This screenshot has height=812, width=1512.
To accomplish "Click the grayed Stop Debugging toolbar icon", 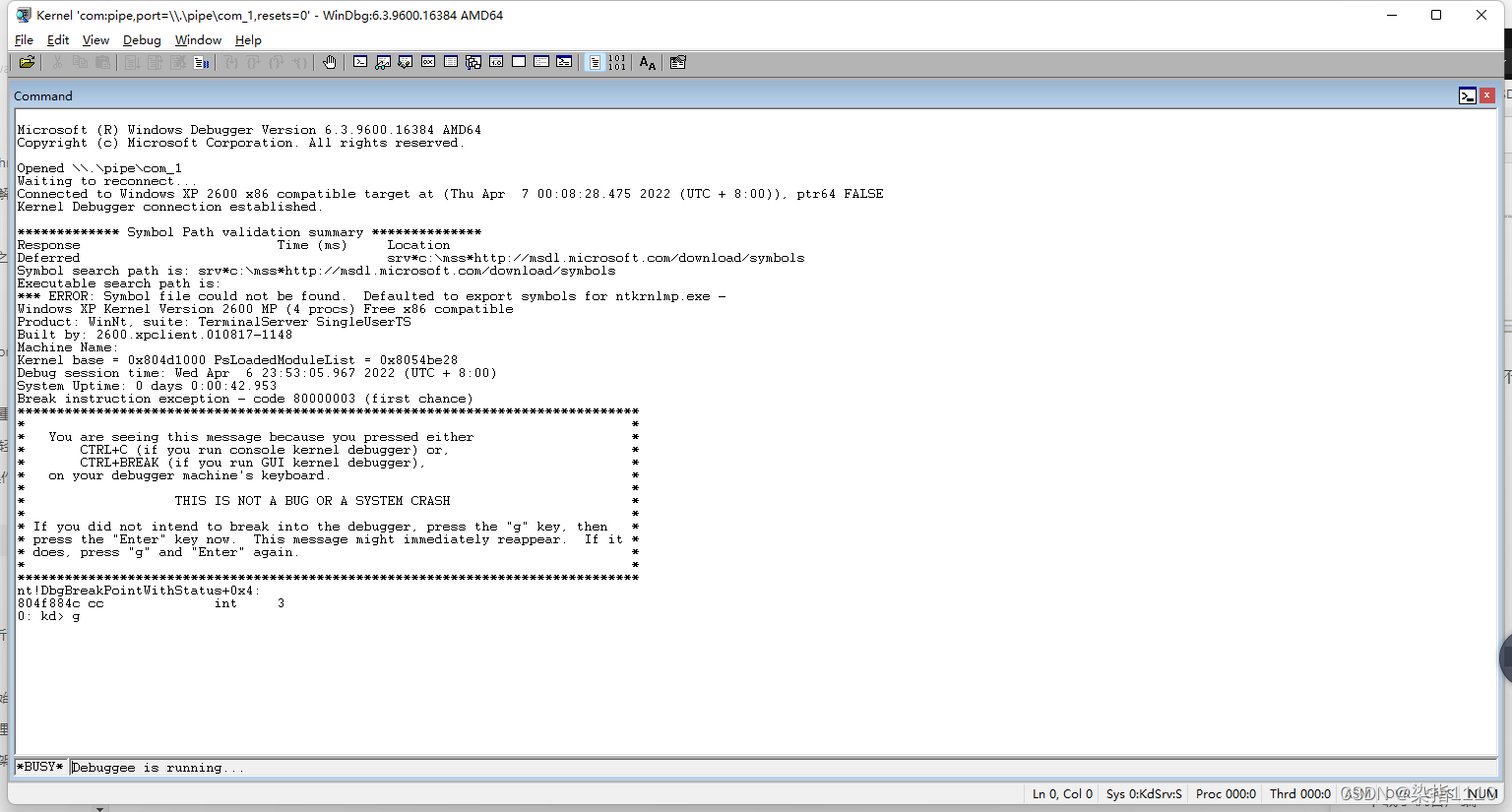I will [178, 62].
